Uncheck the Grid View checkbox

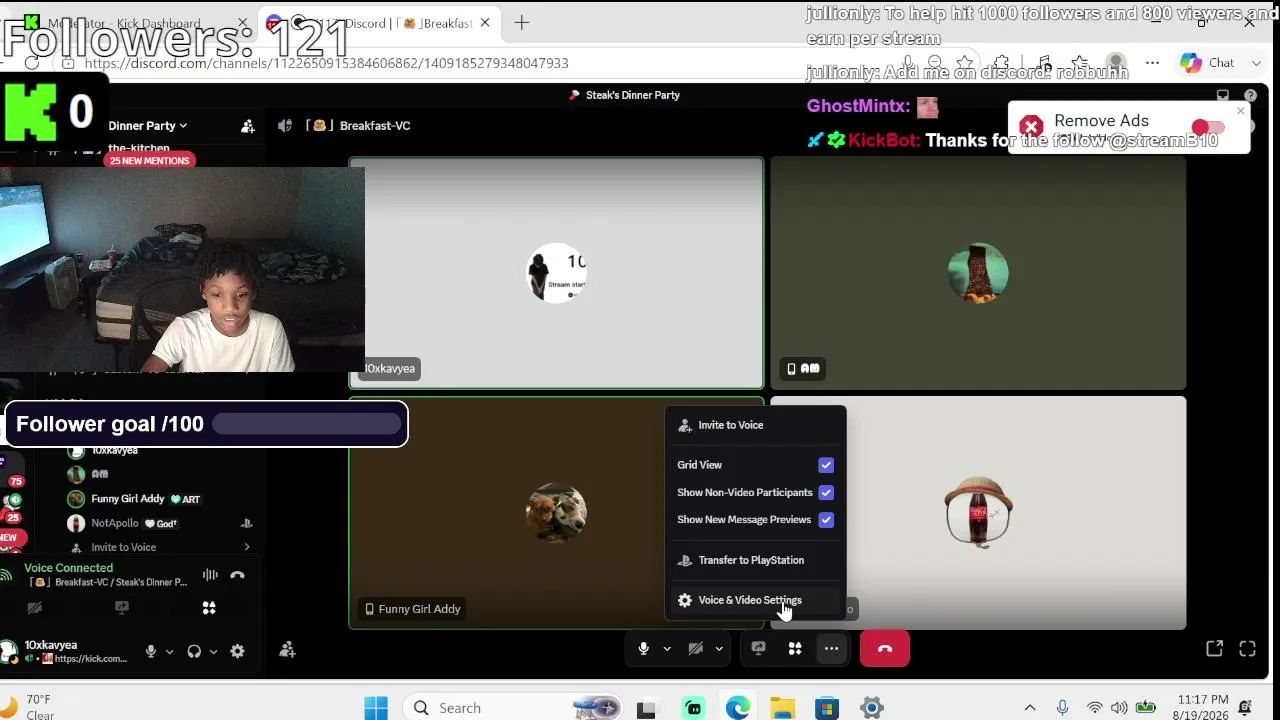[x=826, y=465]
